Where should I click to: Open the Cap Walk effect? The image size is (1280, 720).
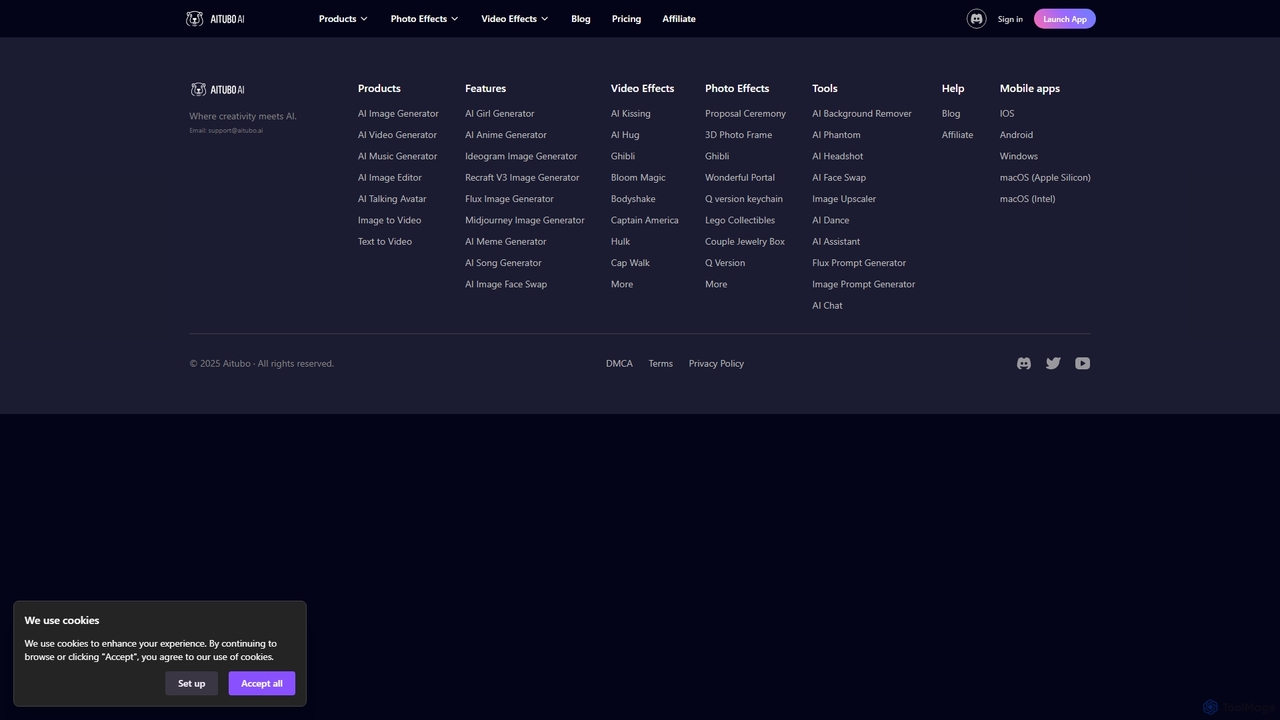[630, 263]
